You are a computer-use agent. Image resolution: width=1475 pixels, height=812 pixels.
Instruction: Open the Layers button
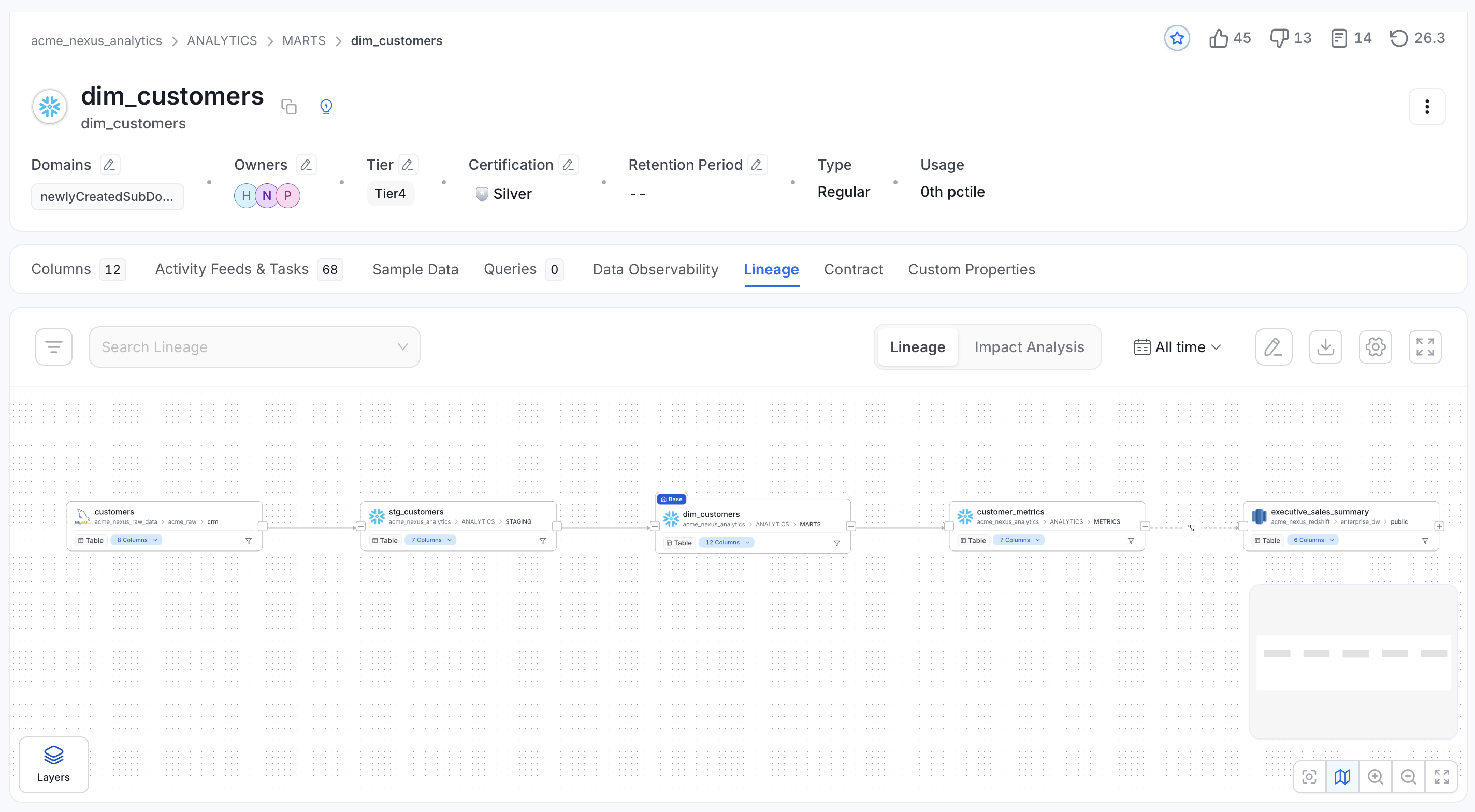[54, 764]
